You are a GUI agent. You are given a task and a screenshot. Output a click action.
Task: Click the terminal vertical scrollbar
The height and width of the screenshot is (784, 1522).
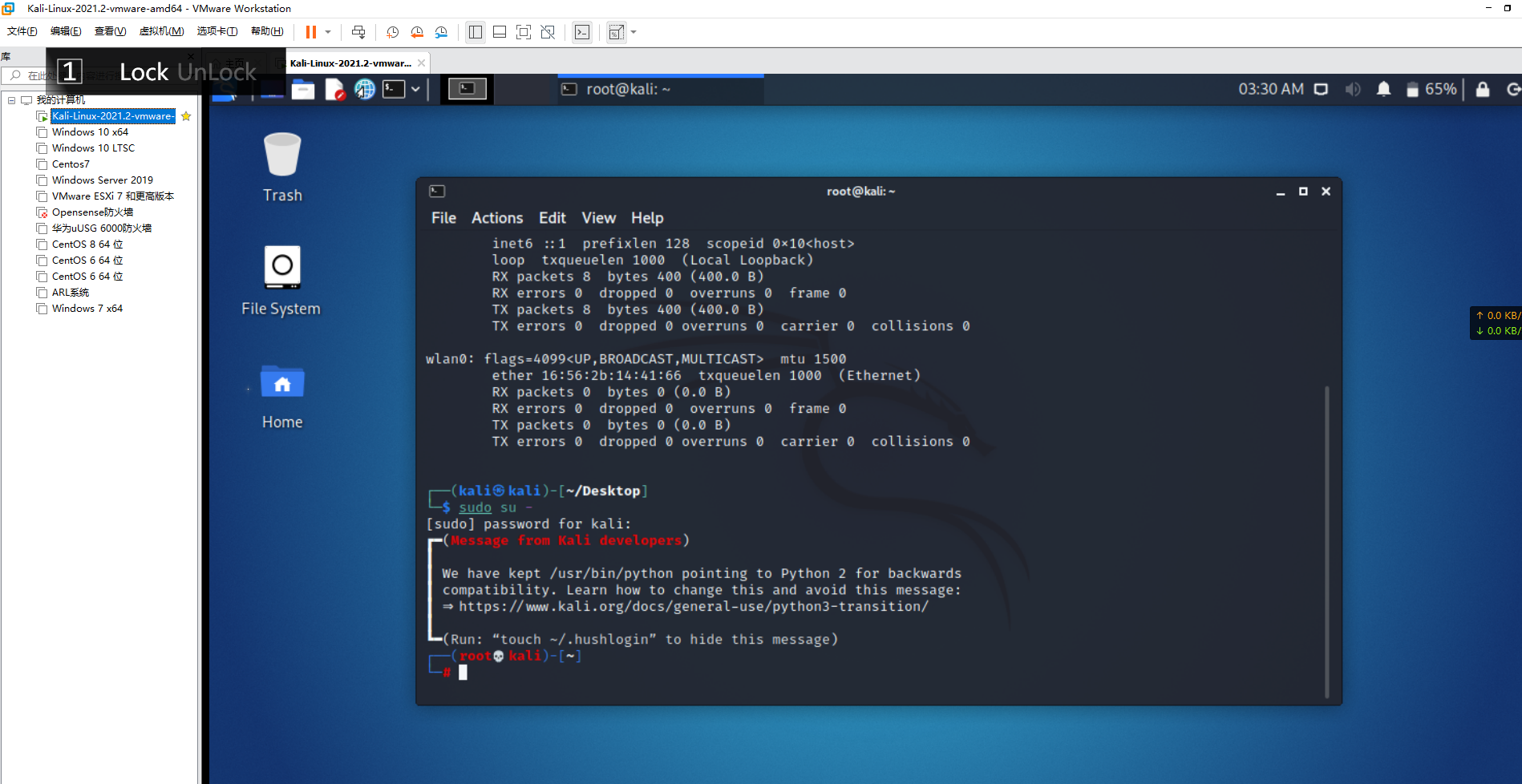1327,542
